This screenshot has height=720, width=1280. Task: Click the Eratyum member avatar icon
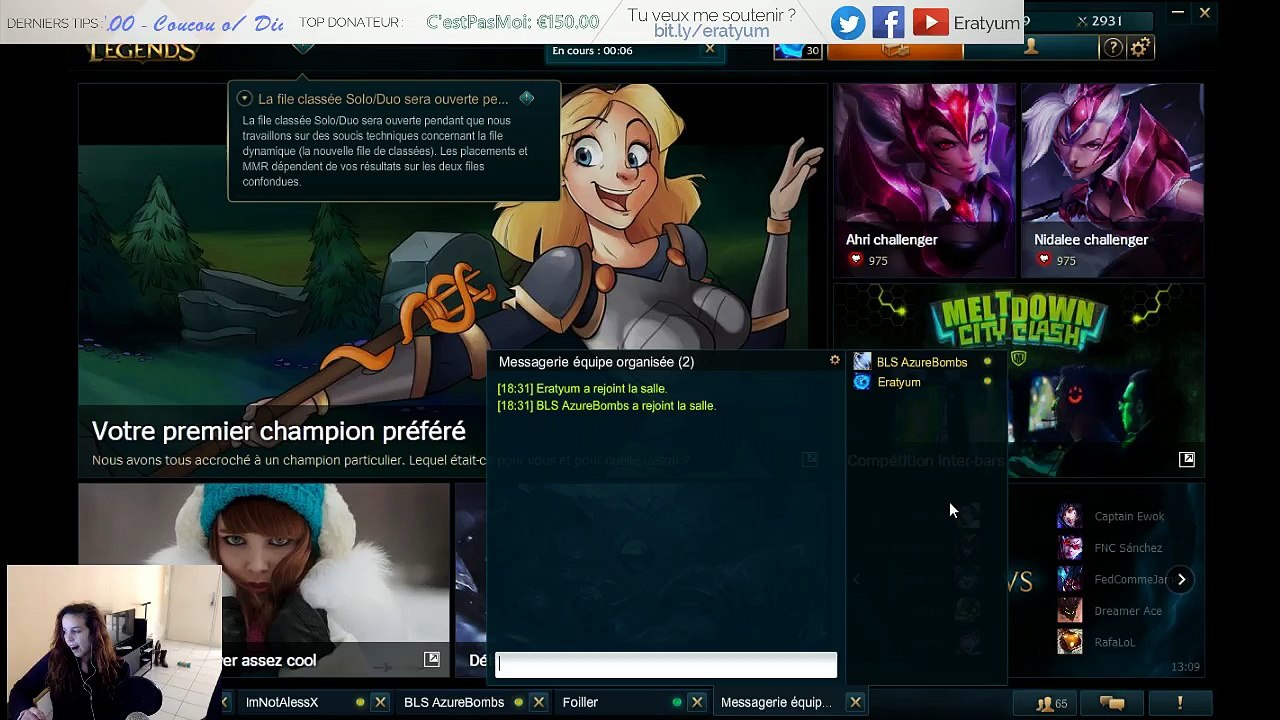(862, 382)
